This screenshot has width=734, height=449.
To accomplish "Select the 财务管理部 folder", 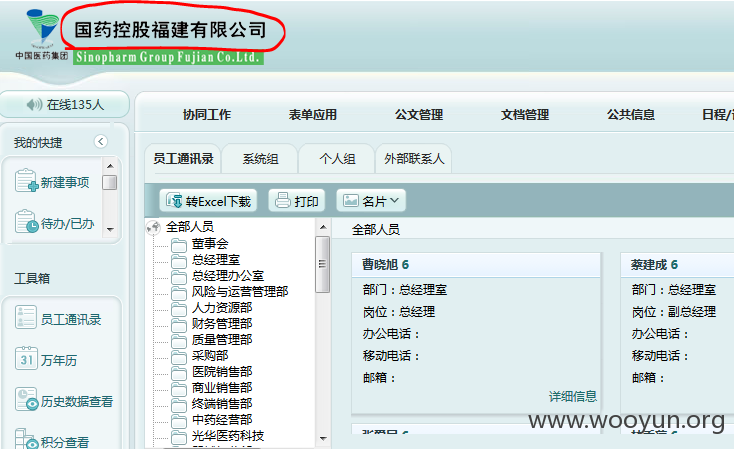I will click(222, 324).
